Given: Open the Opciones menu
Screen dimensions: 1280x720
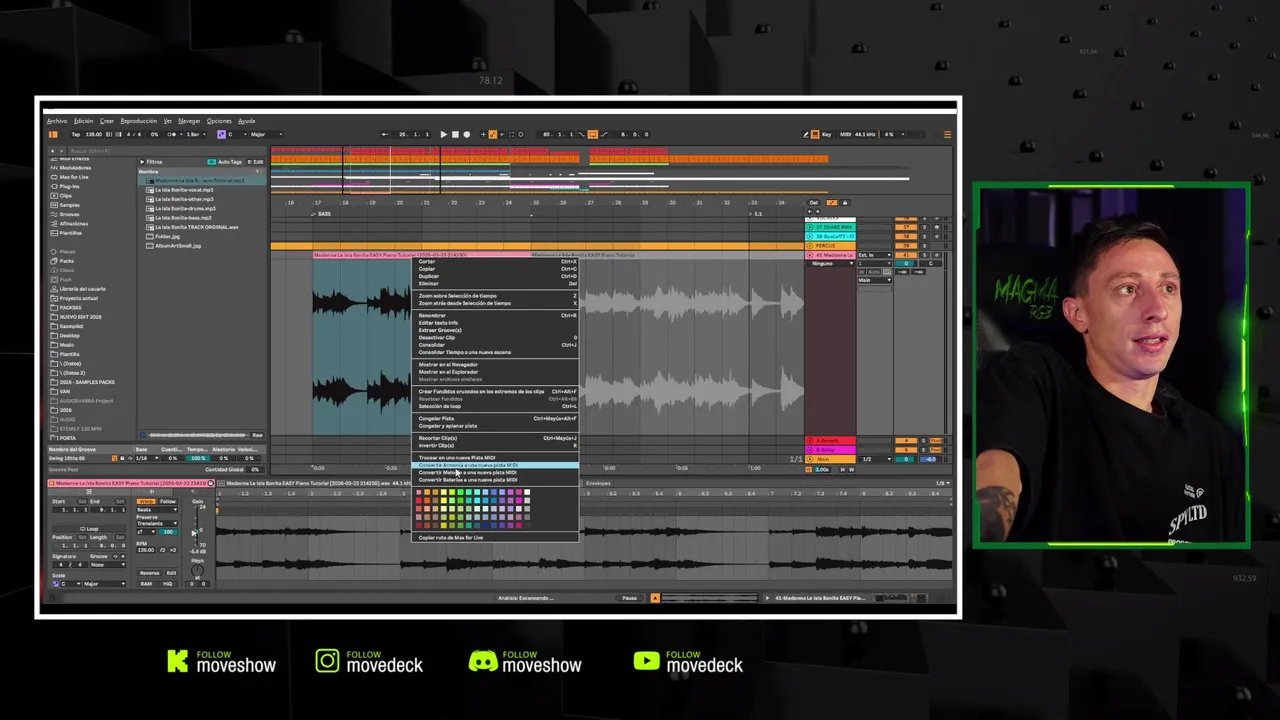Looking at the screenshot, I should pos(219,121).
